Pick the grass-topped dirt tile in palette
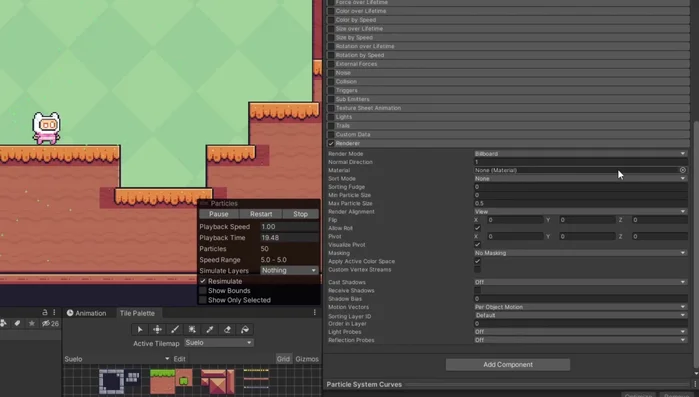Viewport: 699px width, 397px height. coord(162,381)
